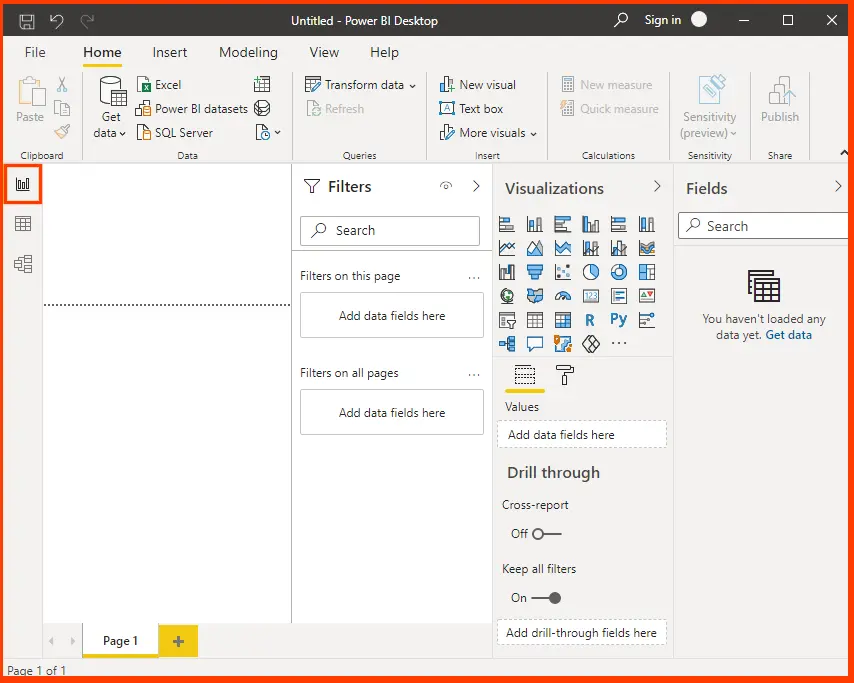Viewport: 854px width, 683px height.
Task: Open the Format paint roller pane
Action: [565, 375]
